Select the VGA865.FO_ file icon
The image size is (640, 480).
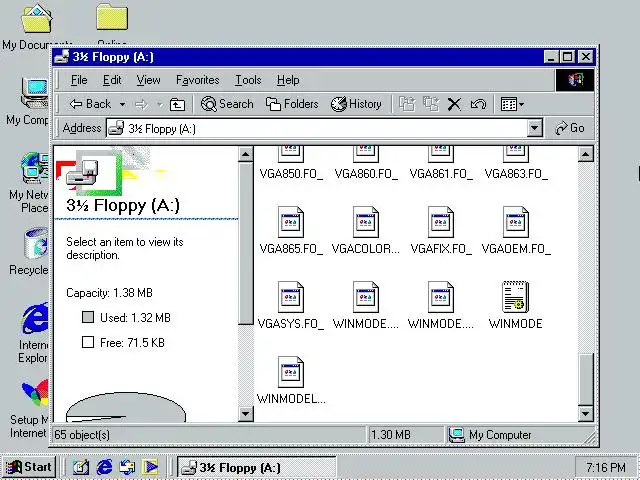291,222
